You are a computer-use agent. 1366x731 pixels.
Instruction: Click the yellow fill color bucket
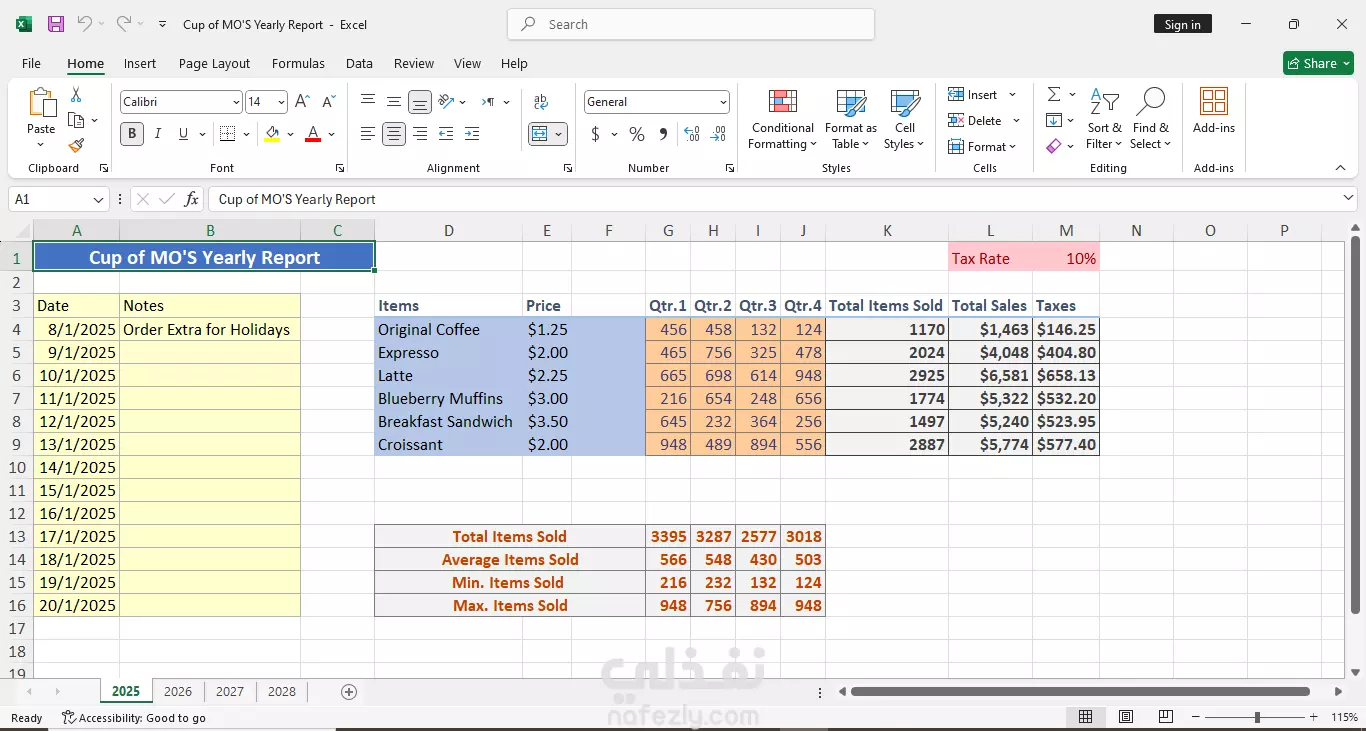(x=273, y=134)
